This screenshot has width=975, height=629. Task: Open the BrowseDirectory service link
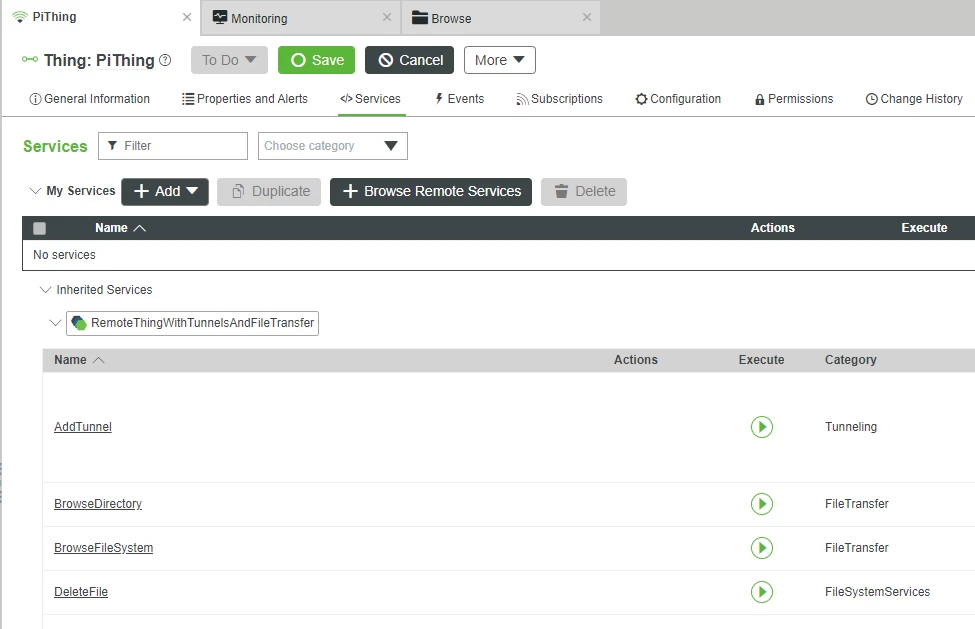pyautogui.click(x=98, y=503)
